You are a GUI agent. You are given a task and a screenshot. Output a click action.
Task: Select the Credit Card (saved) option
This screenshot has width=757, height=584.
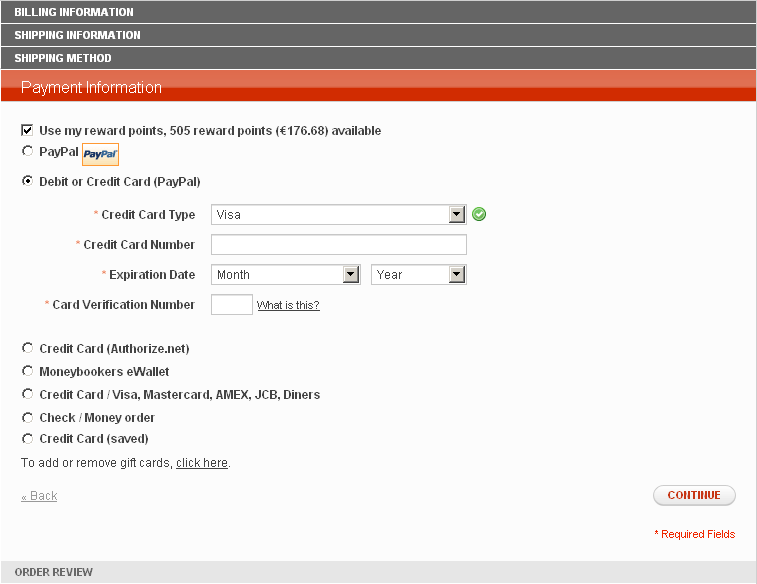click(x=27, y=439)
